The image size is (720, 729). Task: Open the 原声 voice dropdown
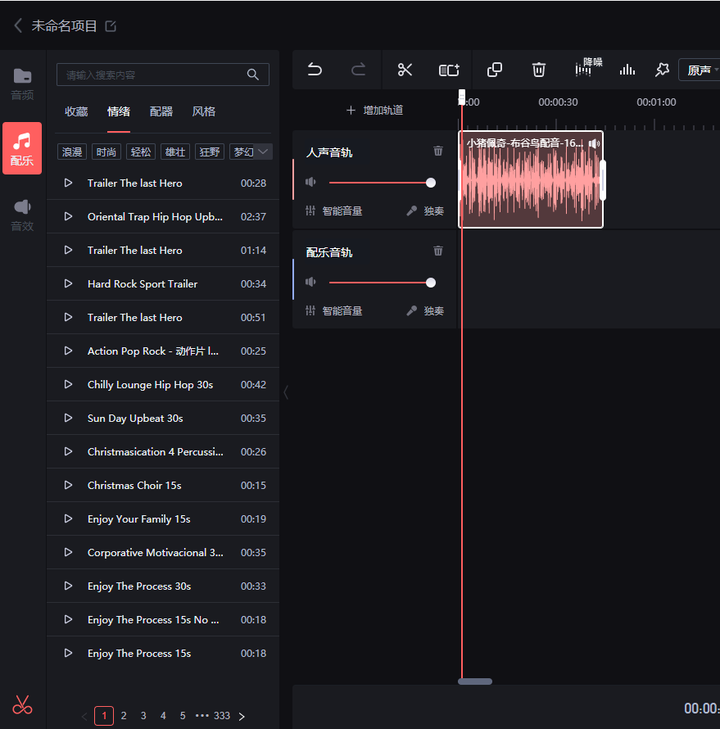click(x=700, y=70)
